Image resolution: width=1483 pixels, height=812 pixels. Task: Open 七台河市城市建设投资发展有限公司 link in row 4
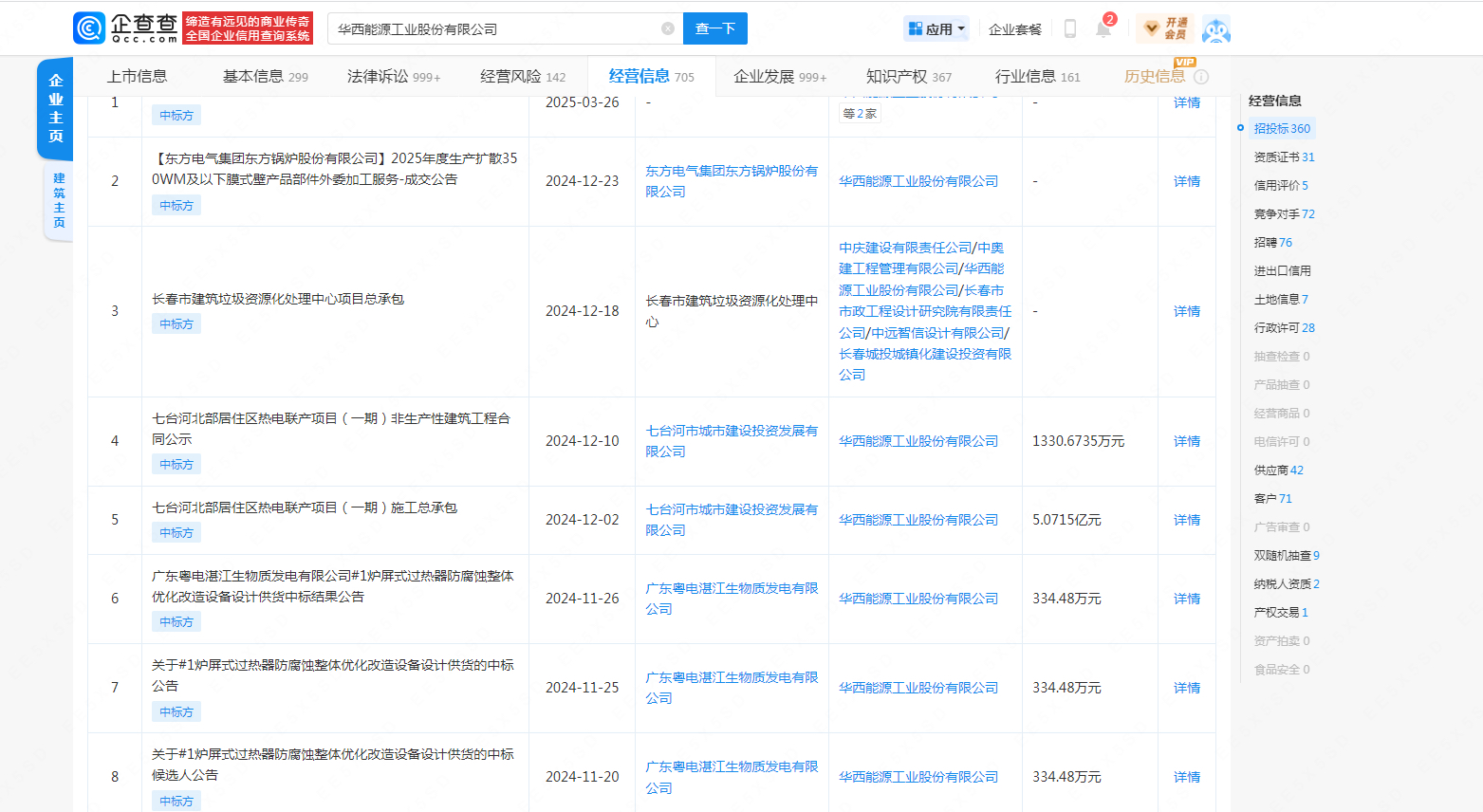pyautogui.click(x=732, y=441)
